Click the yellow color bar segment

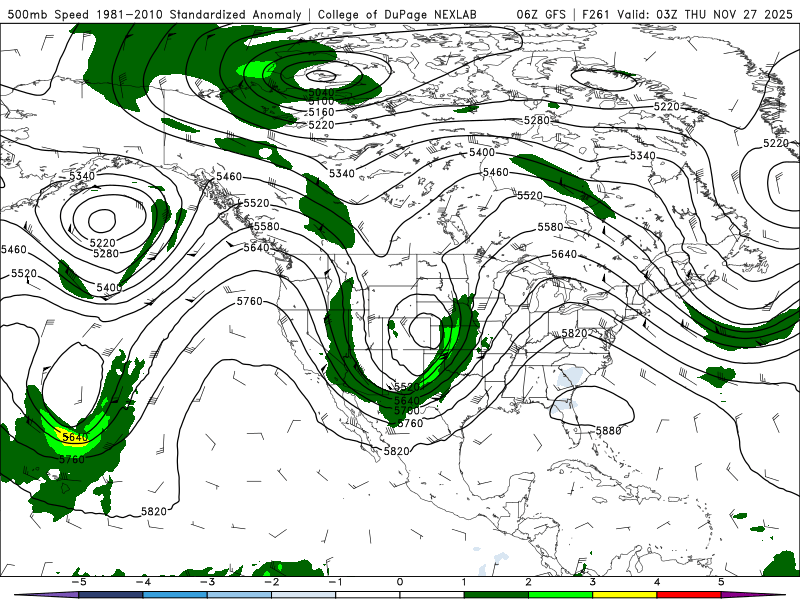coord(624,595)
